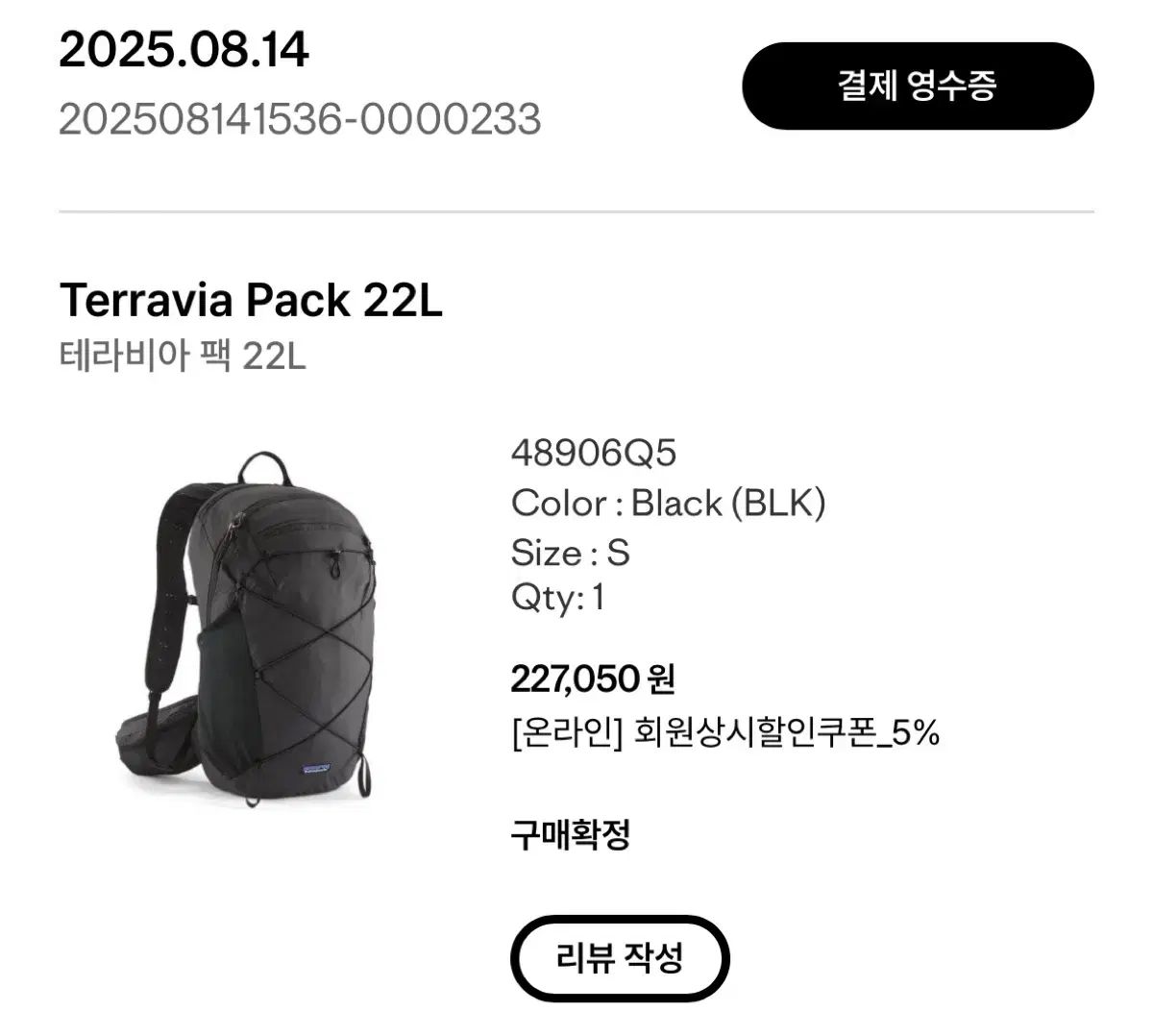Screen dimensions: 1153x1036
Task: Open the Terravia Pack 22L product title
Action: click(251, 300)
